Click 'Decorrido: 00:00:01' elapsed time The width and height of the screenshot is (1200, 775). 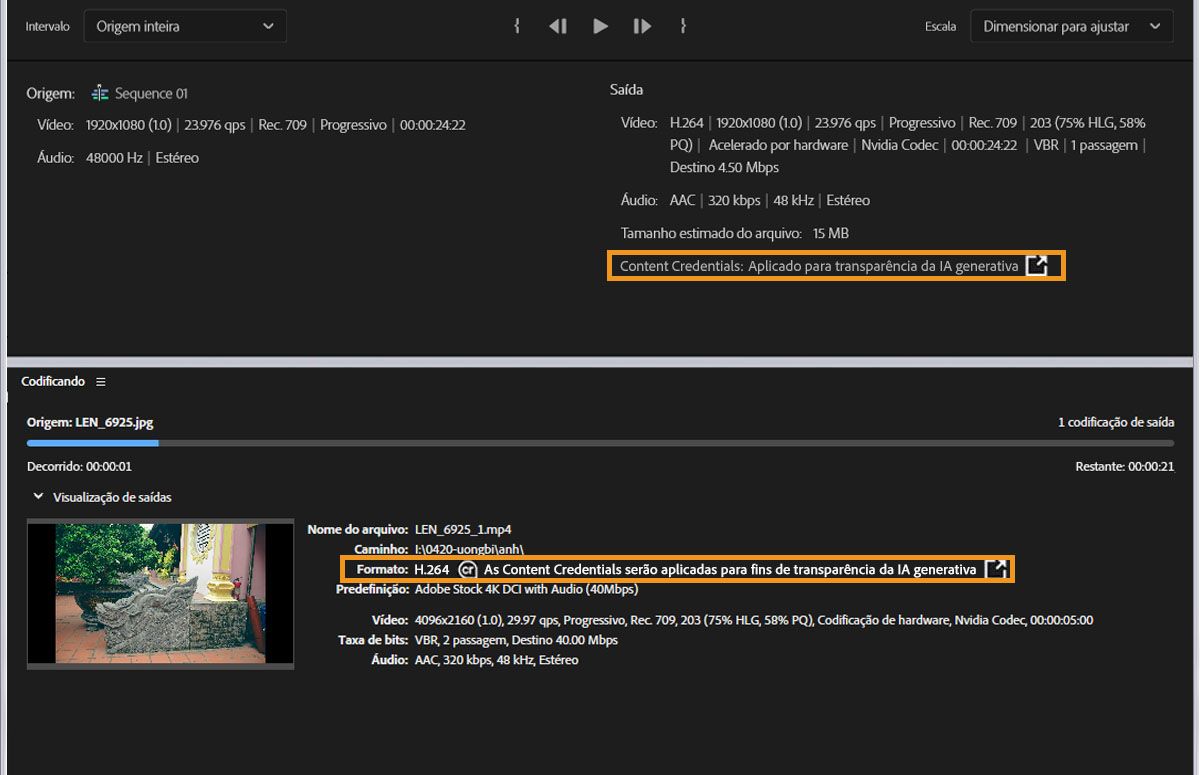(x=79, y=466)
